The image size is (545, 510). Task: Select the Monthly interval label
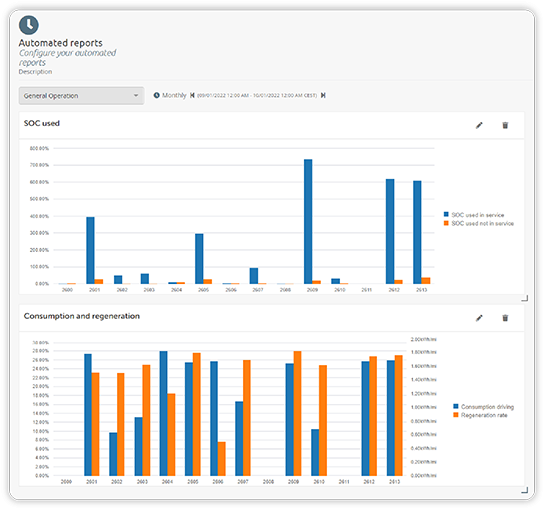pyautogui.click(x=174, y=95)
